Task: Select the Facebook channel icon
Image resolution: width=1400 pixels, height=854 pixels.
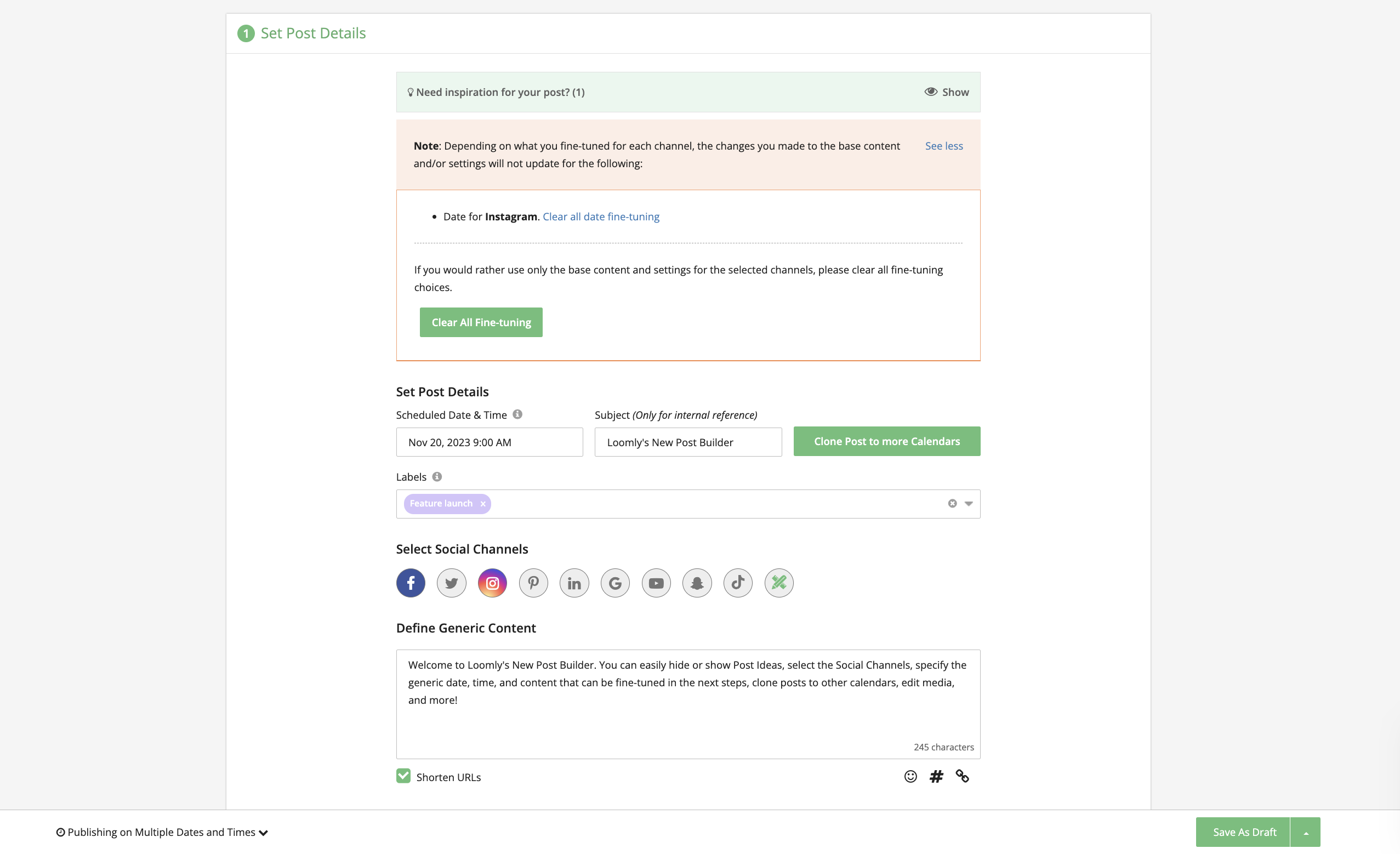Action: point(410,583)
